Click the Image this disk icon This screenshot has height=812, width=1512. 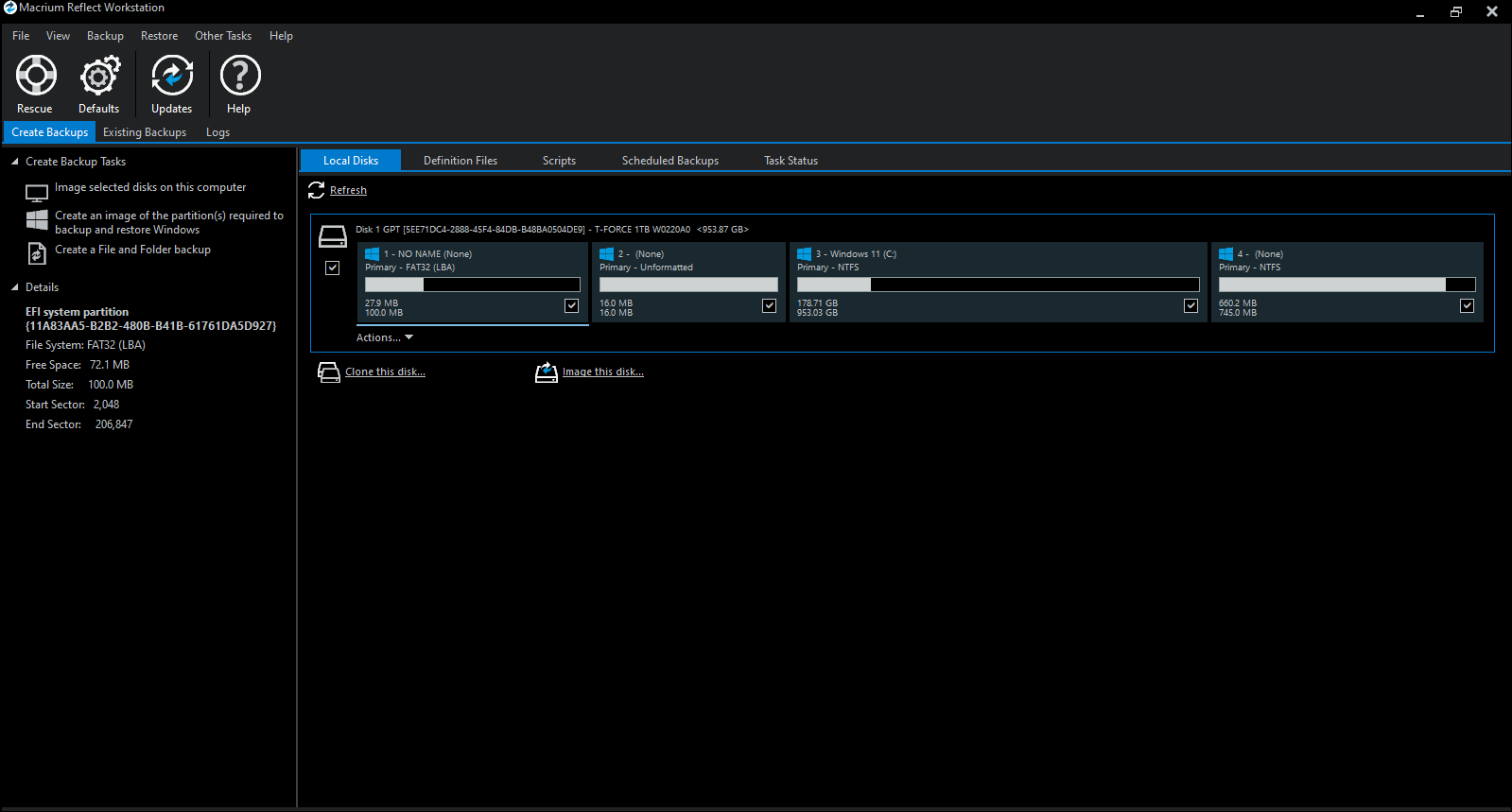[547, 372]
